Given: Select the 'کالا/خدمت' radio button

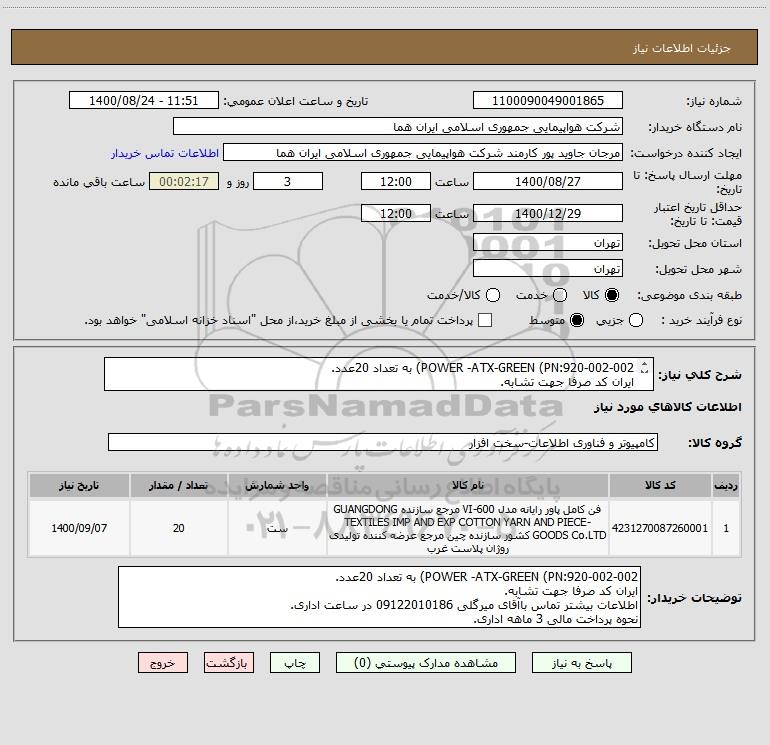Looking at the screenshot, I should coord(493,295).
